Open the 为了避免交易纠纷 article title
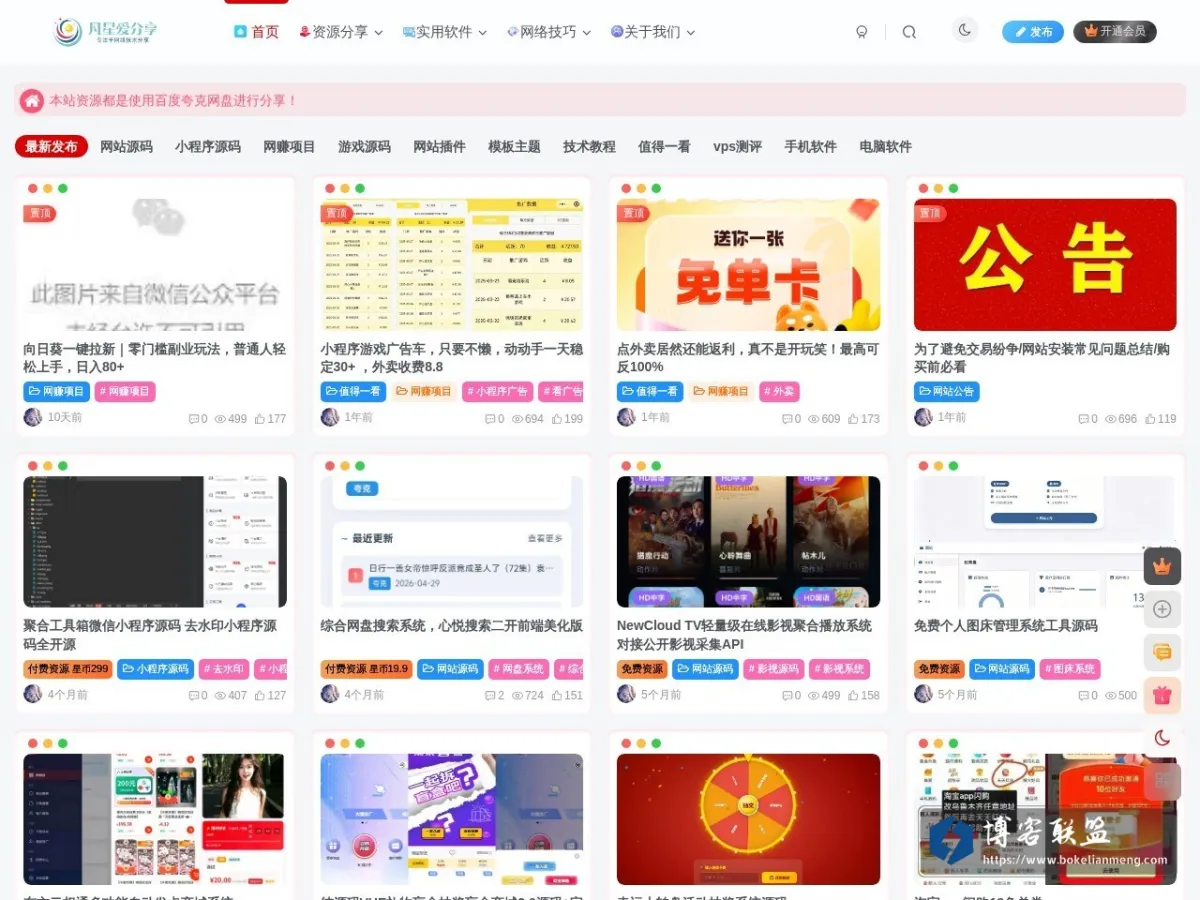 (x=1045, y=358)
